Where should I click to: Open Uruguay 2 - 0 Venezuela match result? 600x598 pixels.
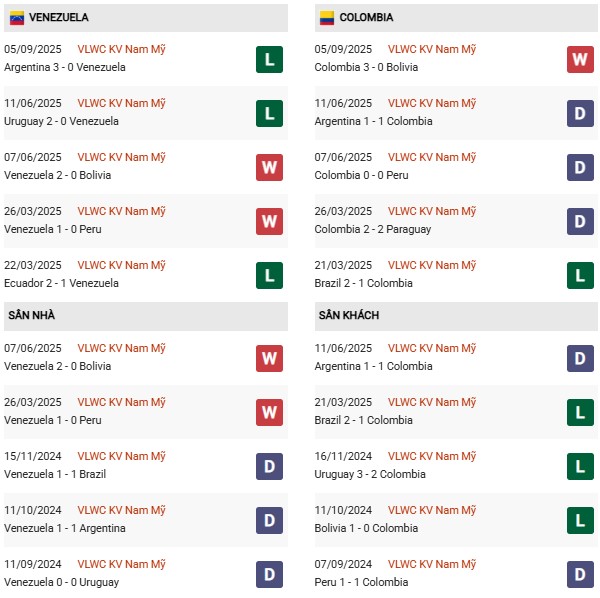(x=61, y=121)
